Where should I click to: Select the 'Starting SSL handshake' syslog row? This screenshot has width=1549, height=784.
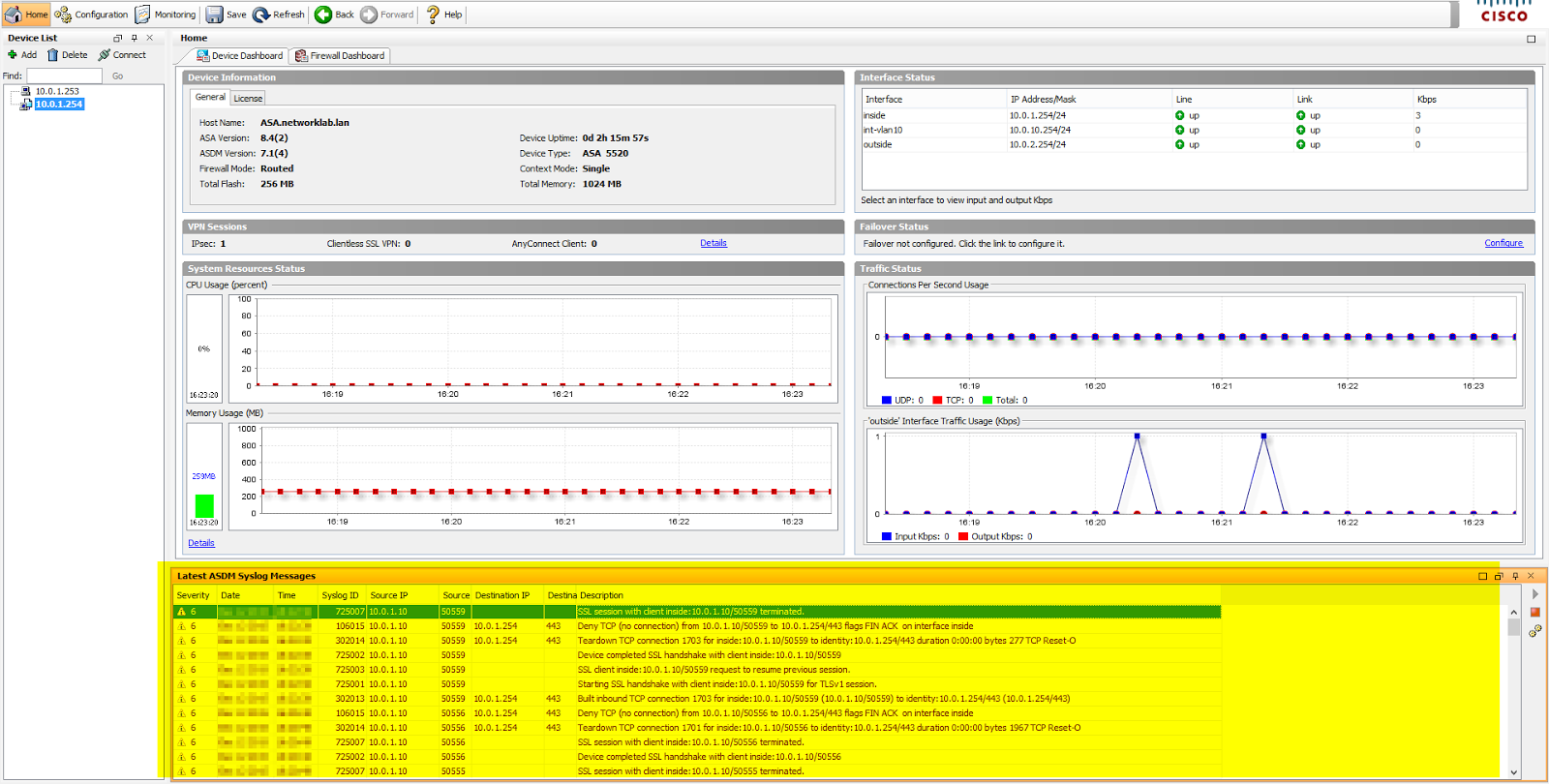697,684
